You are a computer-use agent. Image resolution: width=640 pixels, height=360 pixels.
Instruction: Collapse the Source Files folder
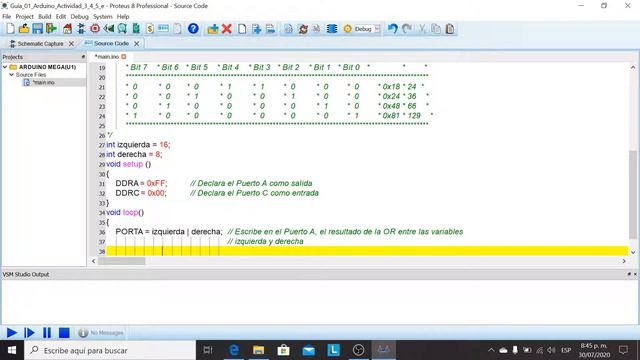[11, 75]
